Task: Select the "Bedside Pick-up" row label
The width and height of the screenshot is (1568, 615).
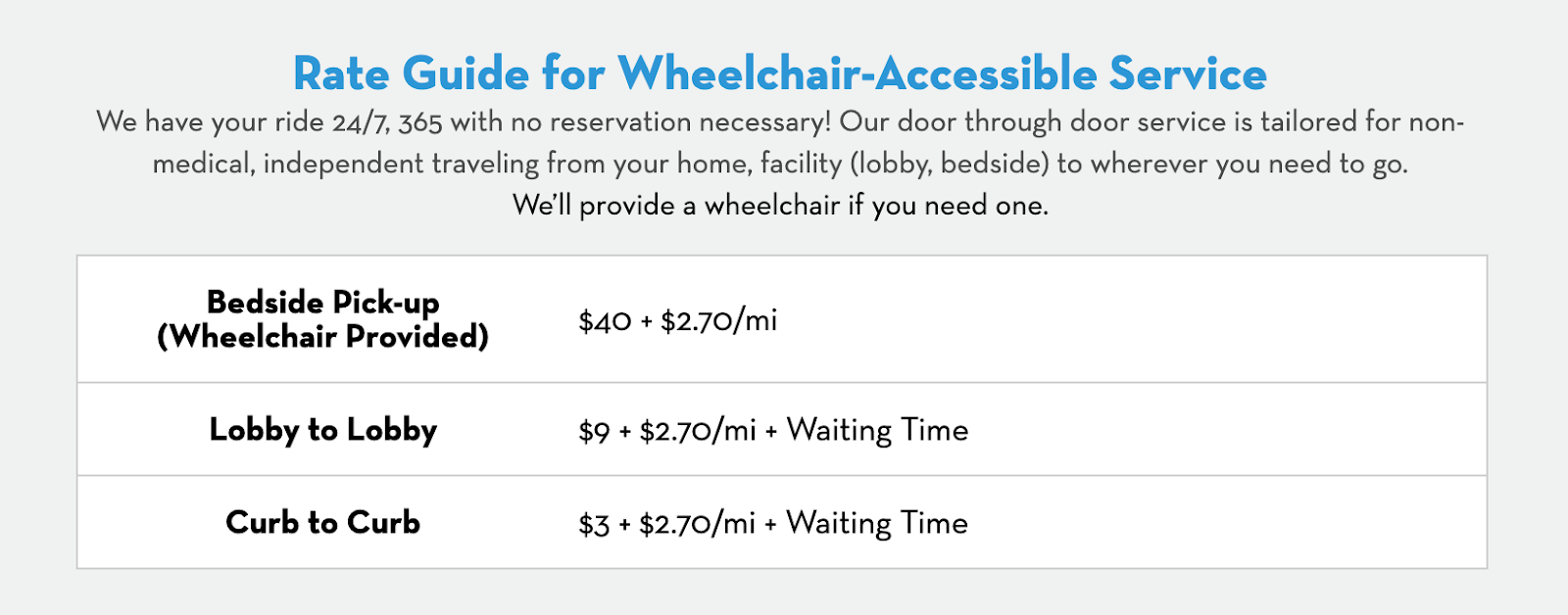Action: click(322, 302)
